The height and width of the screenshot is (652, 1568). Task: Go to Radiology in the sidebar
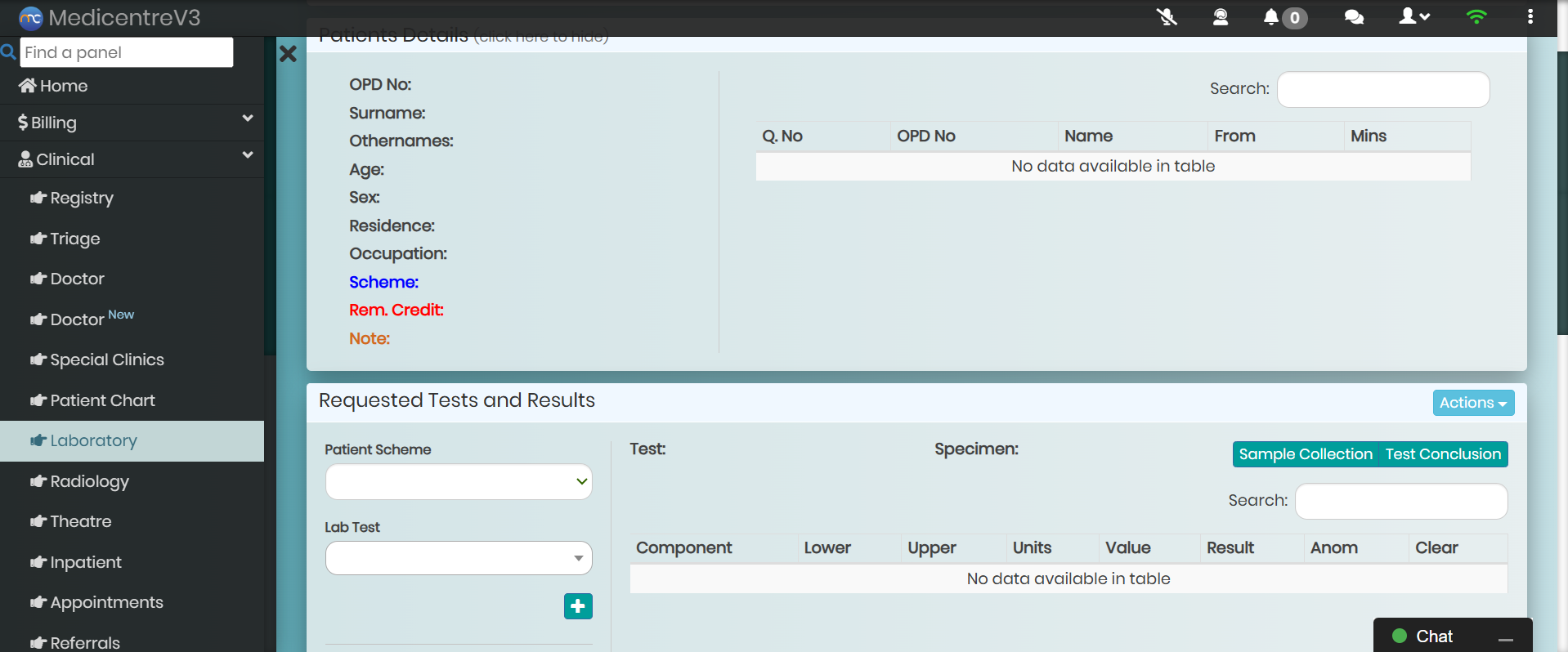point(89,481)
